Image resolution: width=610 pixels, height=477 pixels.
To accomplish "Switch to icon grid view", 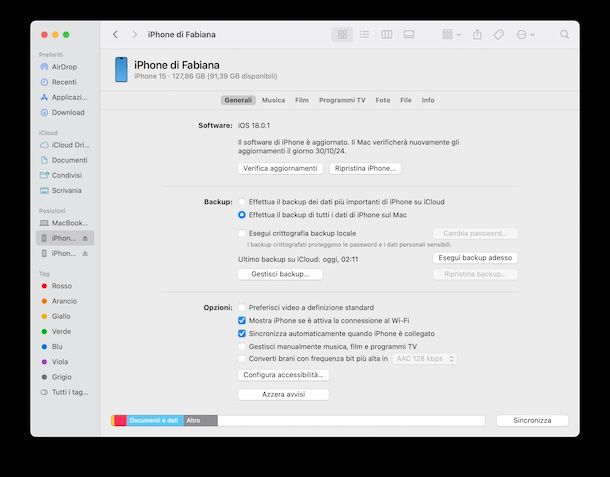I will 342,35.
